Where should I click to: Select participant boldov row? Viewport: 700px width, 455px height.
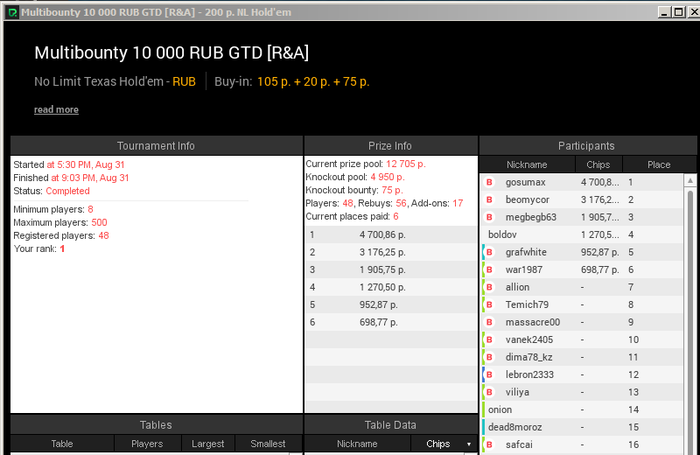tap(582, 234)
